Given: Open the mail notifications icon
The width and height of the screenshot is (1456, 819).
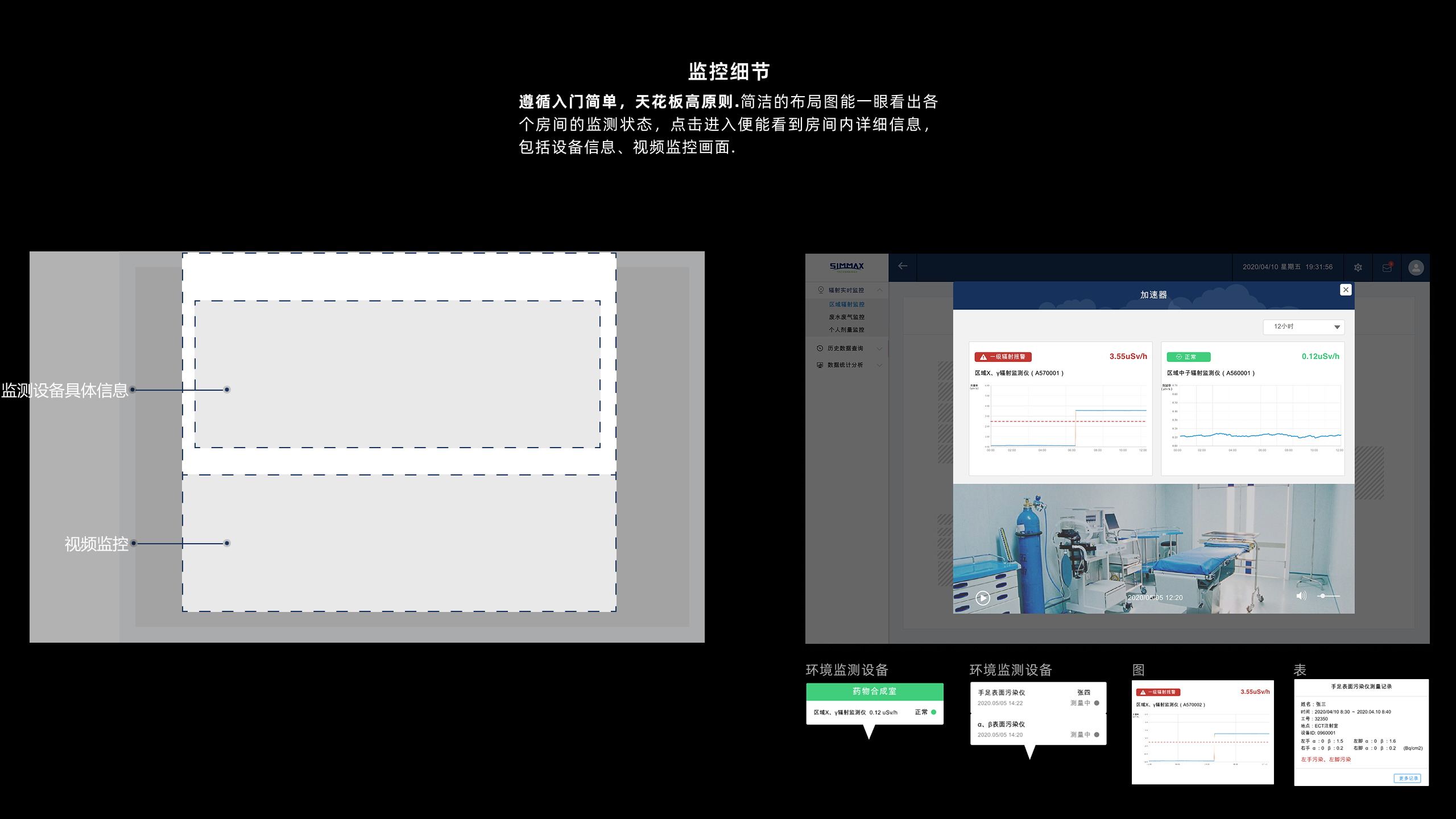Looking at the screenshot, I should click(x=1387, y=267).
